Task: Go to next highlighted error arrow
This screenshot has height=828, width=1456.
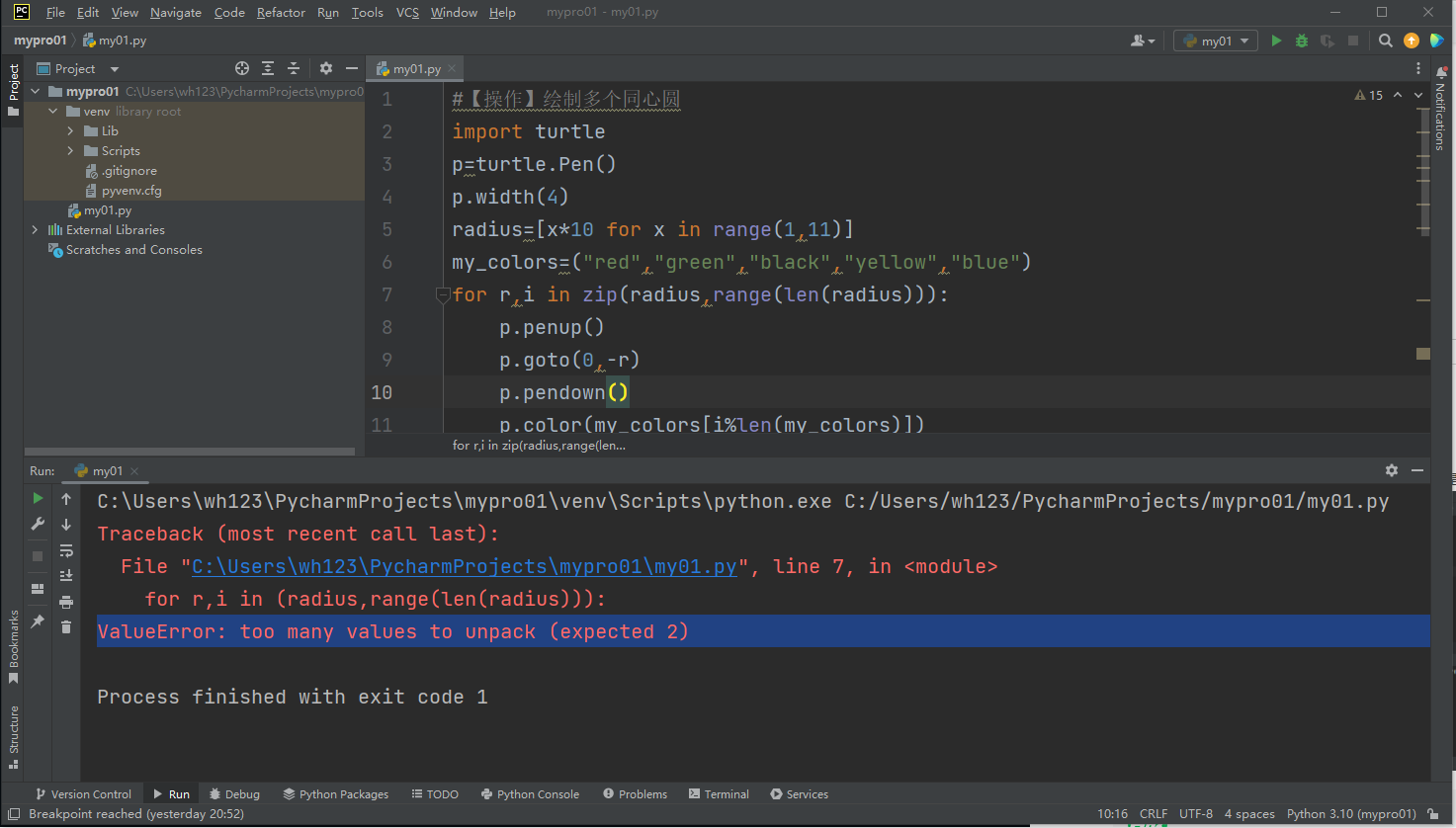Action: pos(1418,95)
